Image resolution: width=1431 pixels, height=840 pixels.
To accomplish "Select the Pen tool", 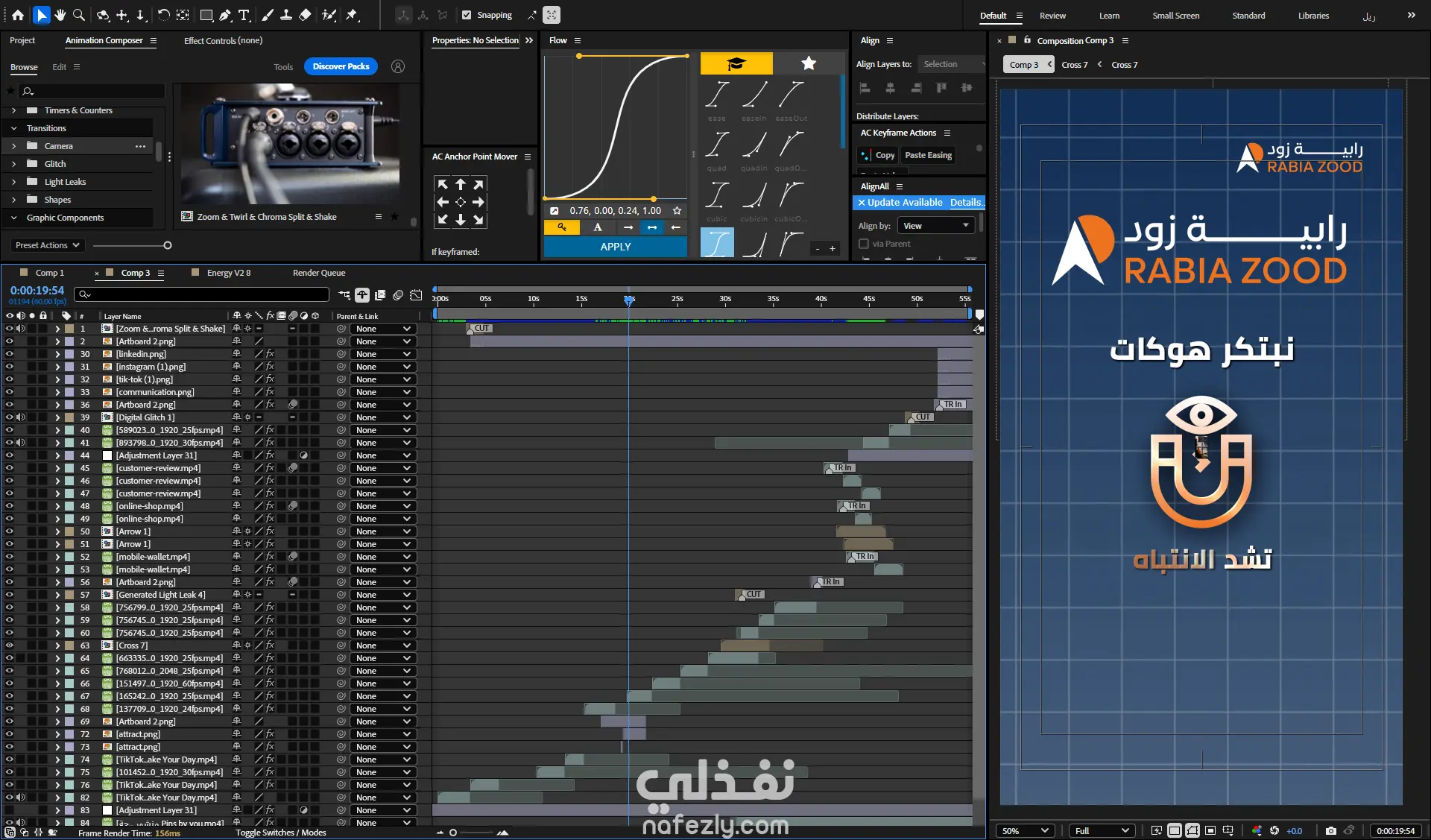I will coord(225,15).
